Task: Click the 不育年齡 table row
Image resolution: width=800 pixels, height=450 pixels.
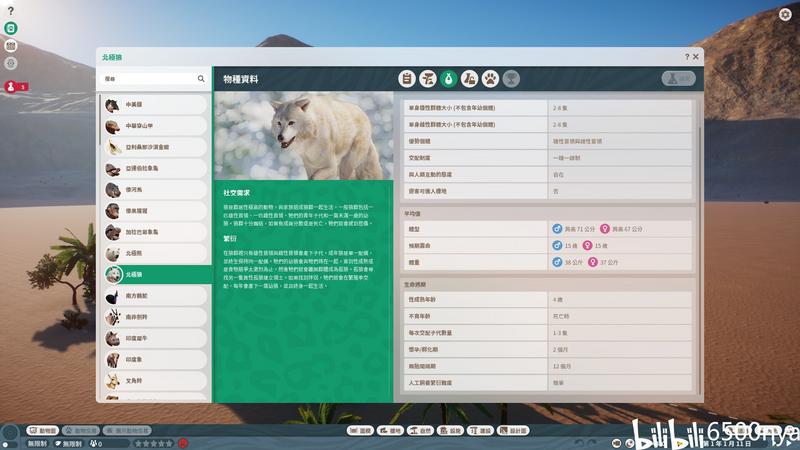Action: click(548, 316)
